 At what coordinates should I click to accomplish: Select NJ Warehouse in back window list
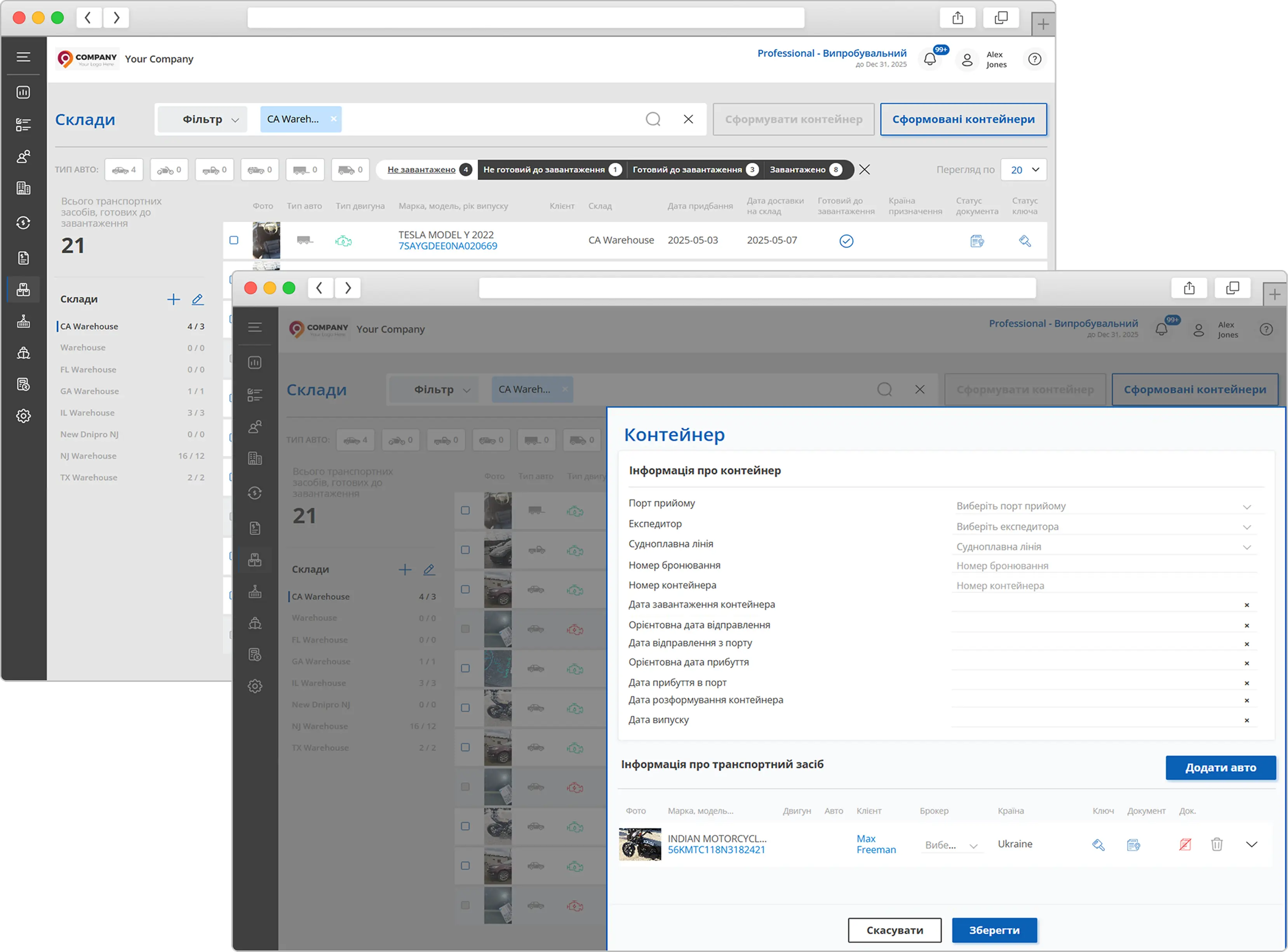(132, 456)
